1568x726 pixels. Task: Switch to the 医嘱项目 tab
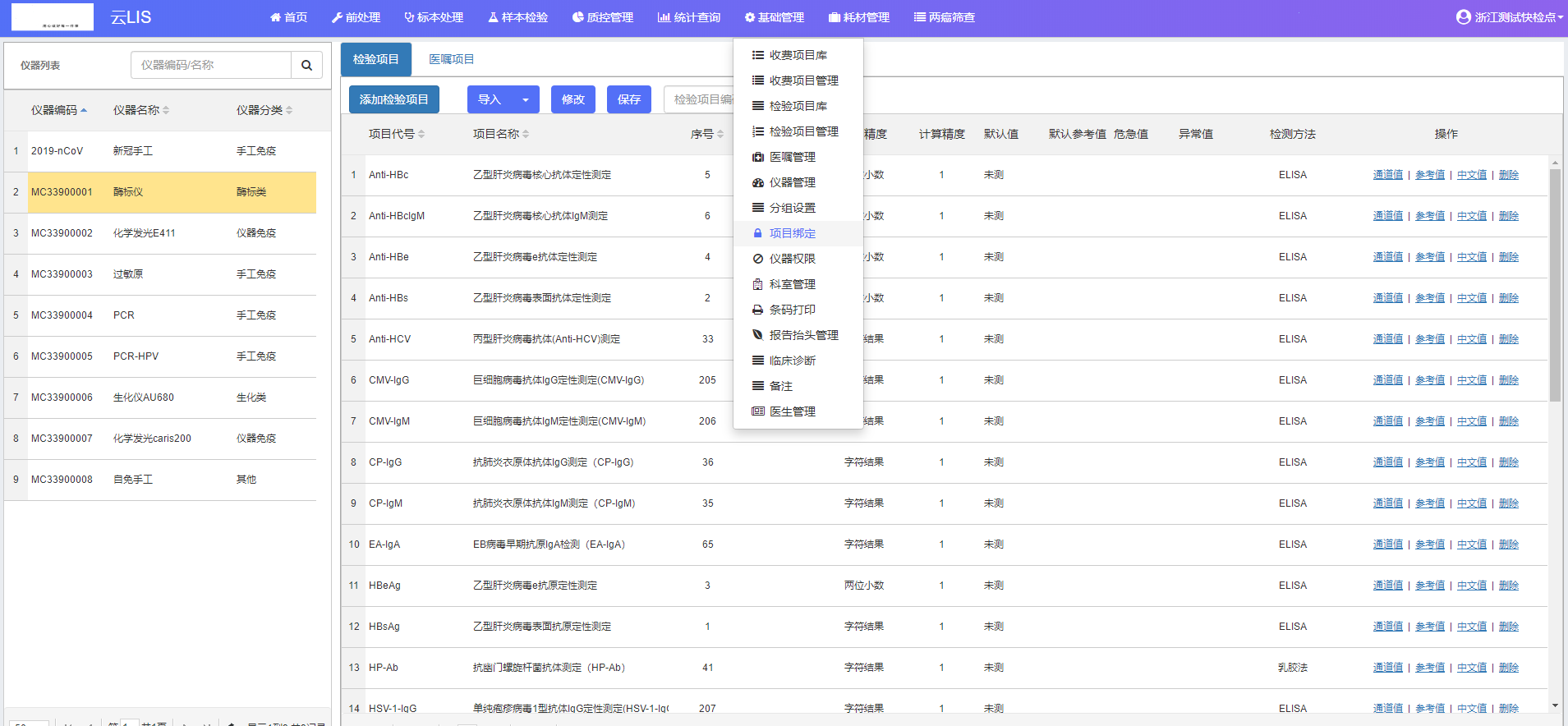[x=452, y=59]
